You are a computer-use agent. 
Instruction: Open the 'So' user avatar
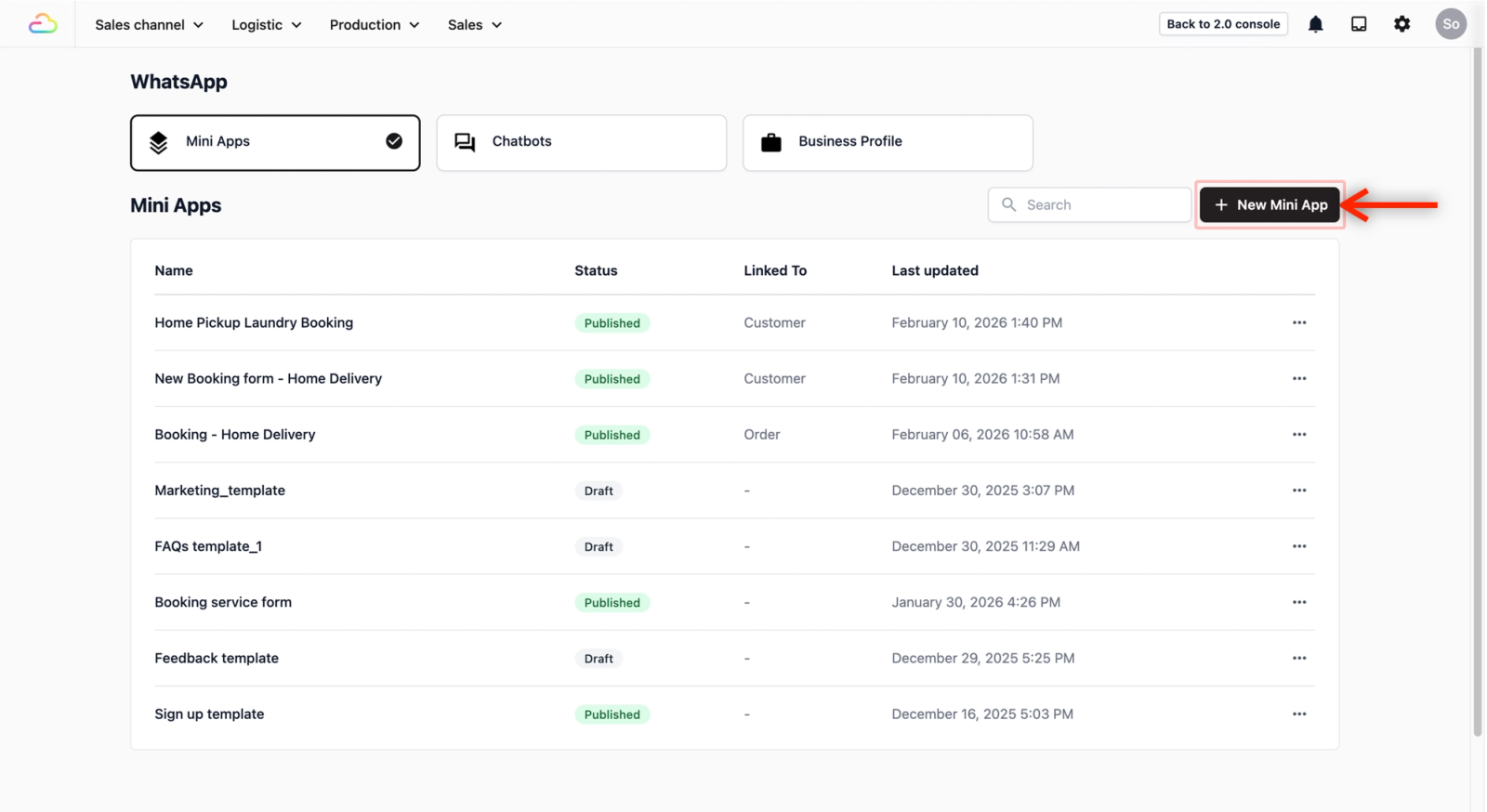pos(1450,24)
